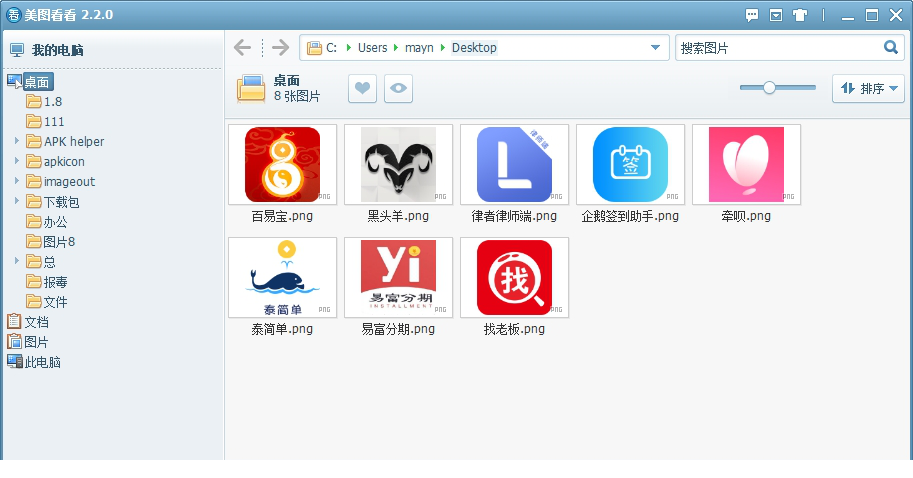Click the Users path segment
This screenshot has height=478, width=913.
[x=372, y=48]
